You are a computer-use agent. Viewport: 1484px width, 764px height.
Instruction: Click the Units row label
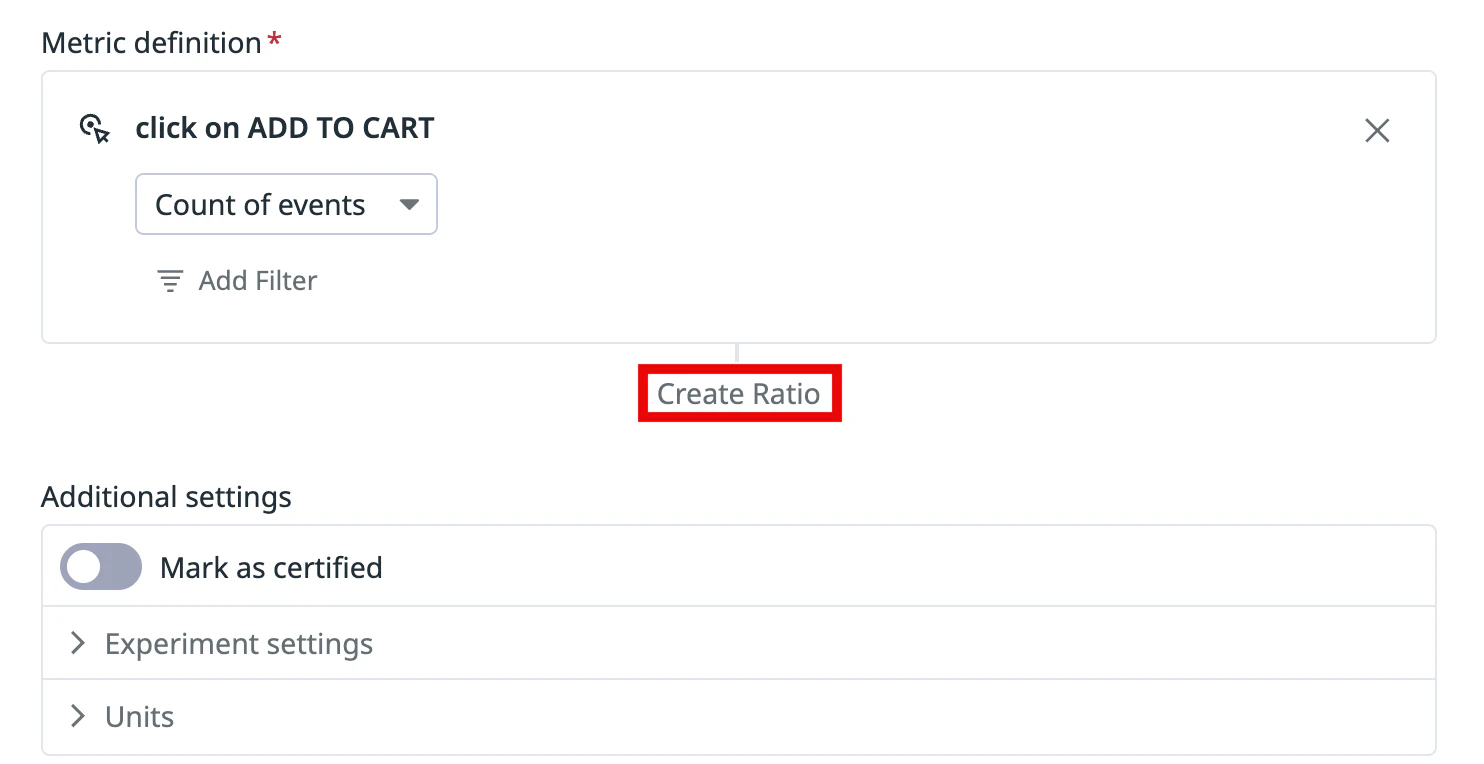tap(140, 717)
